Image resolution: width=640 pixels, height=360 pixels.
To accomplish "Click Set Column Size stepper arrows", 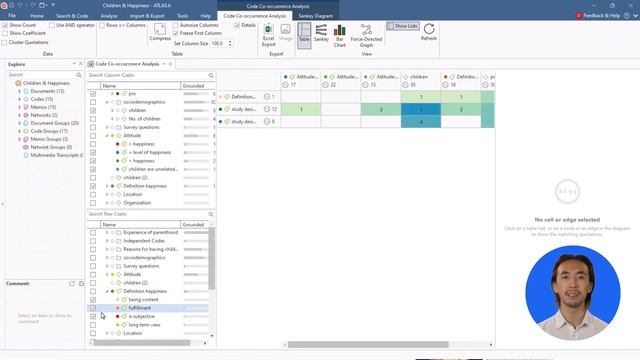I will (230, 43).
